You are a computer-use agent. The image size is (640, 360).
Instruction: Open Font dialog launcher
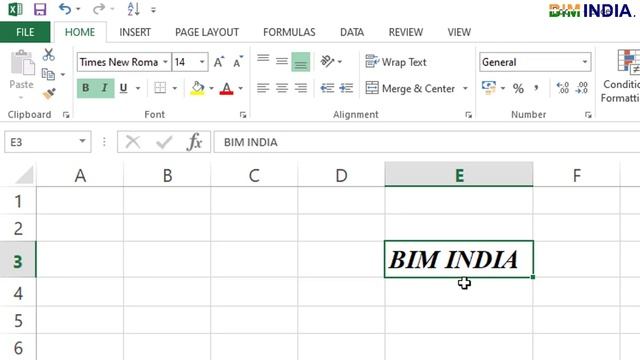click(243, 115)
